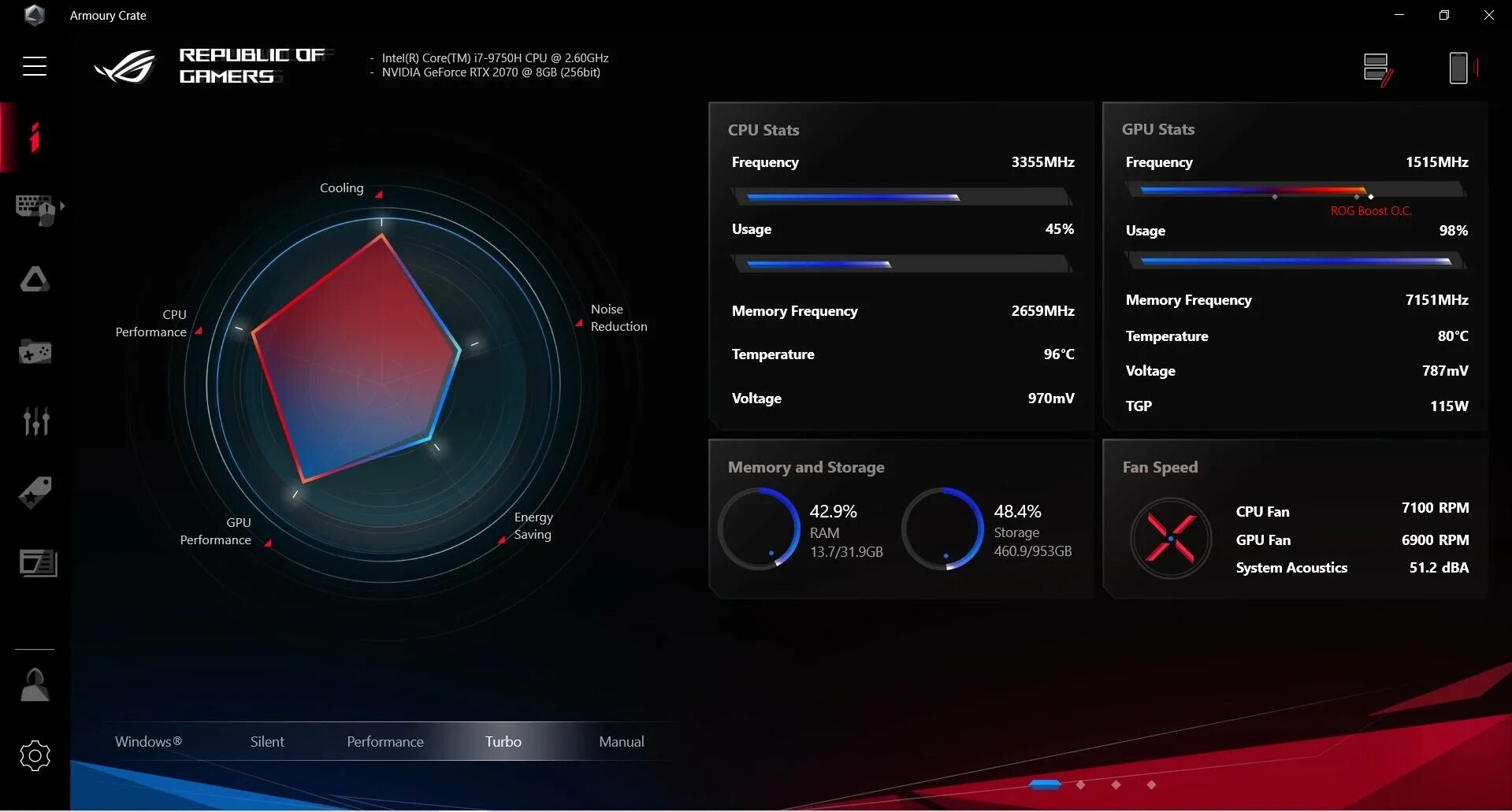Go to second dashboard page dot
1512x812 pixels.
[x=1081, y=784]
